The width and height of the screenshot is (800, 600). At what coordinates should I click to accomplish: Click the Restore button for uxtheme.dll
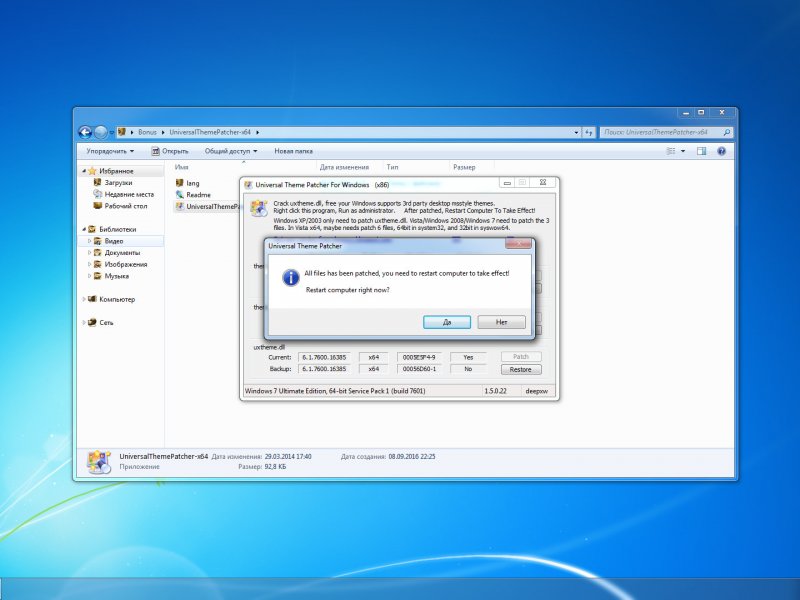520,369
